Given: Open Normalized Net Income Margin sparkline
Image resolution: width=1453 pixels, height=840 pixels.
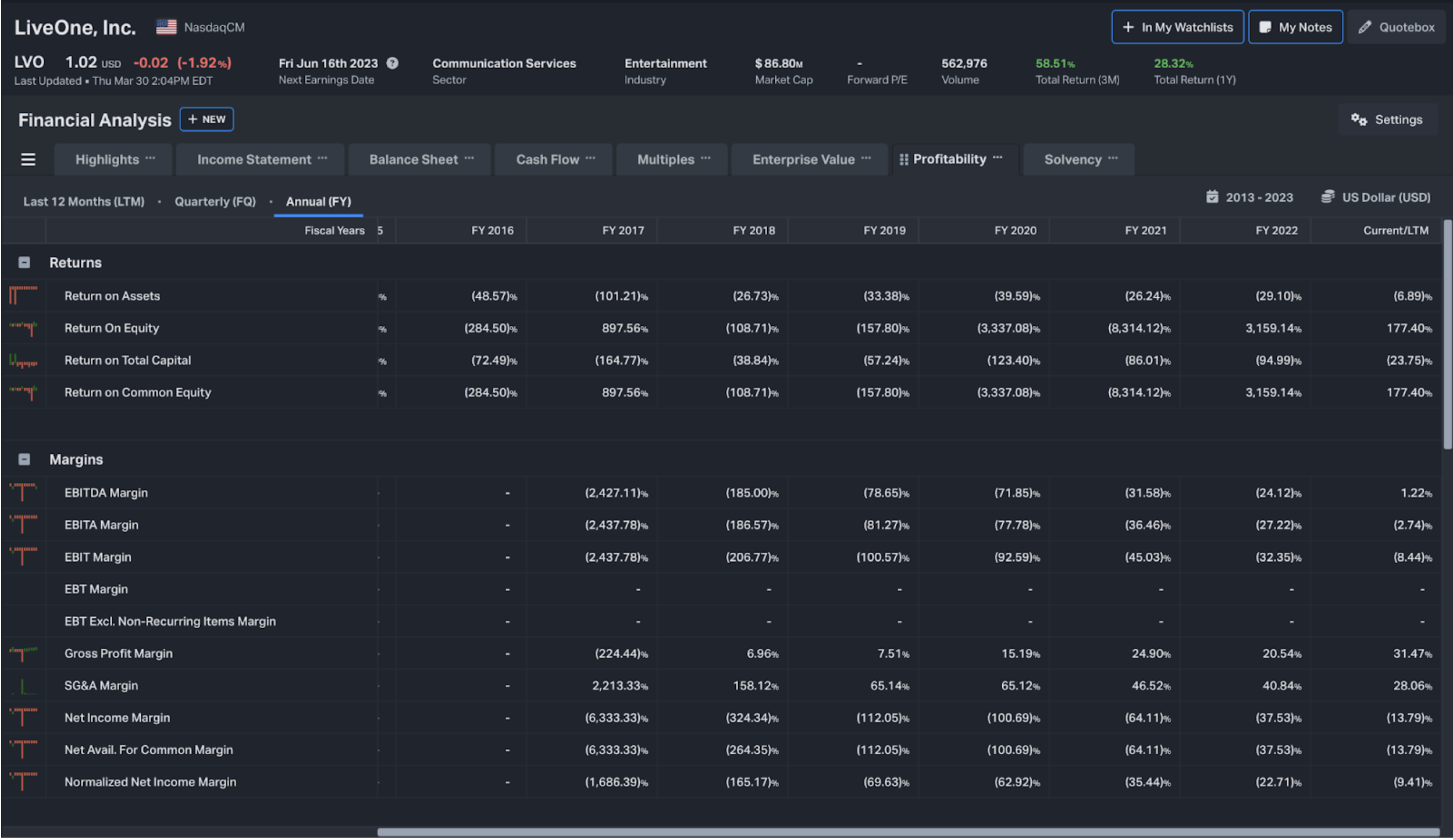Looking at the screenshot, I should tap(23, 782).
